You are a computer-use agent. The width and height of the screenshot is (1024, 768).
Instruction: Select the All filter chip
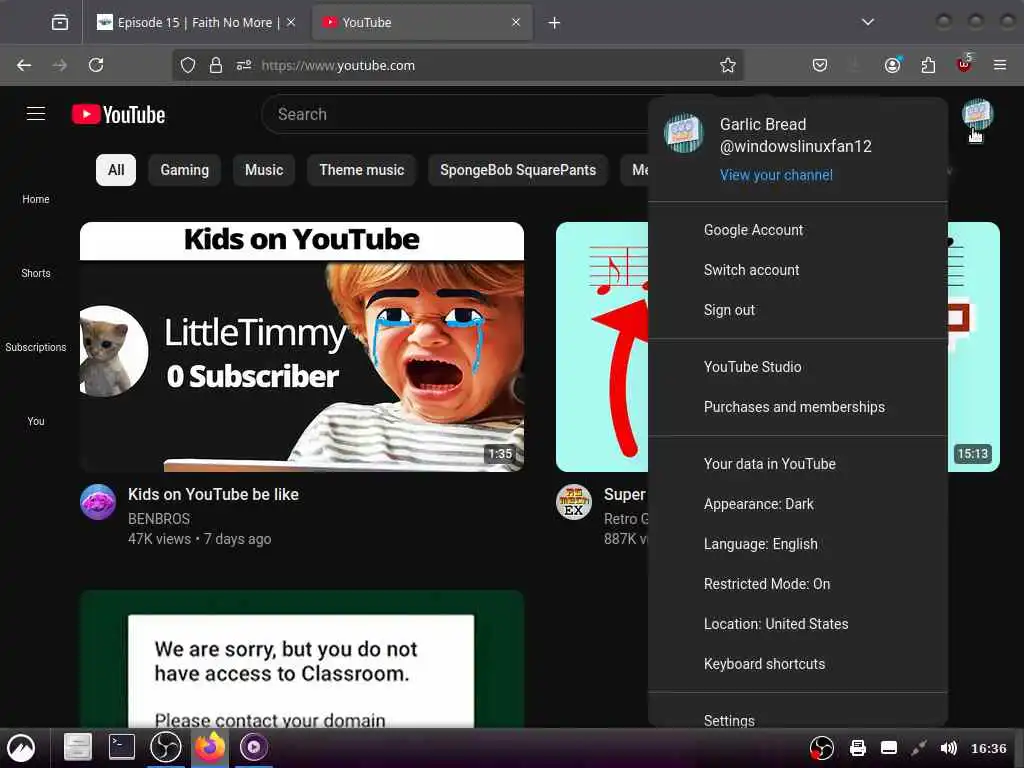[116, 170]
